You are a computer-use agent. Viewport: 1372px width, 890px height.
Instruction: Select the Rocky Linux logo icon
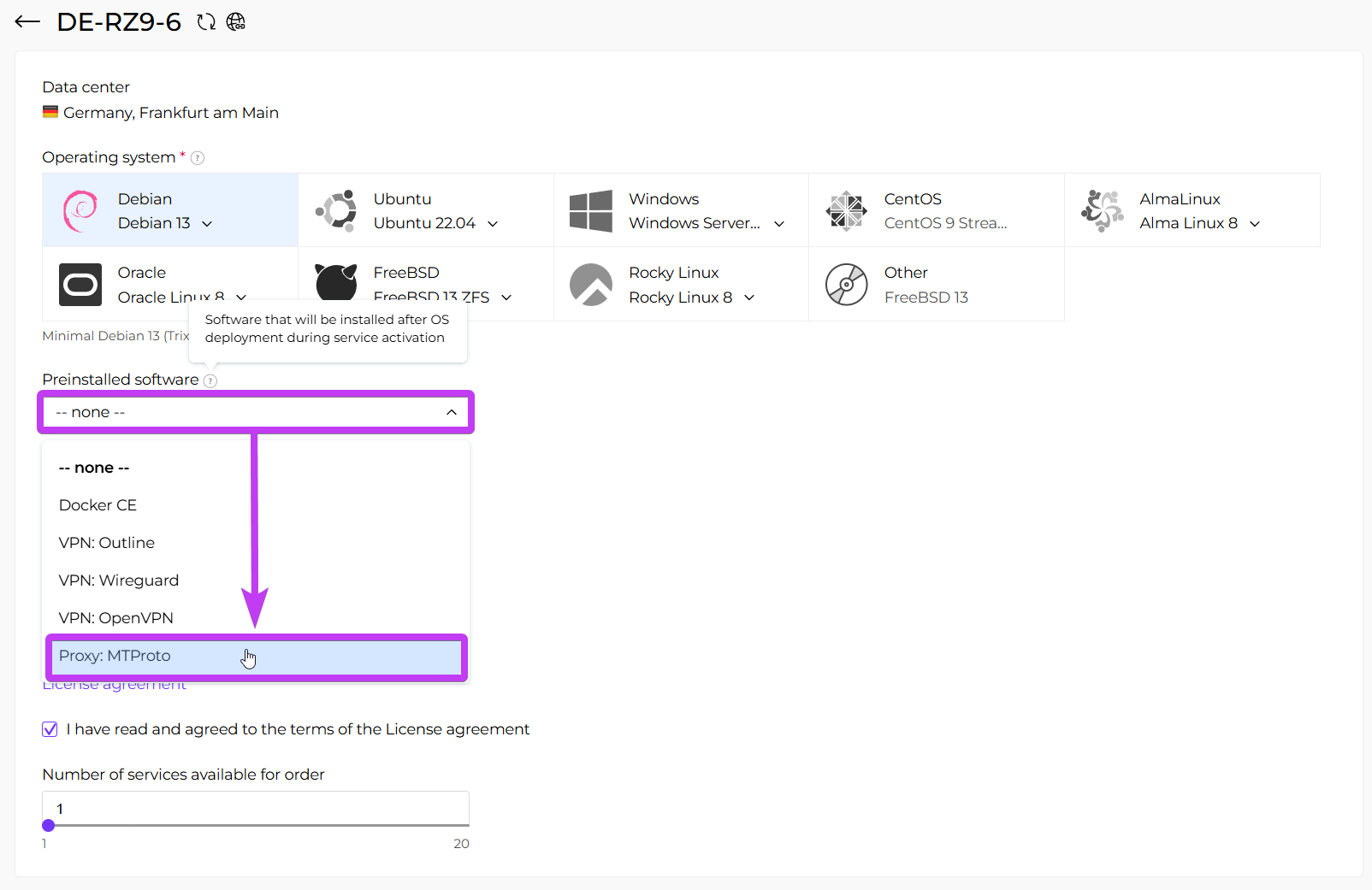[x=591, y=285]
